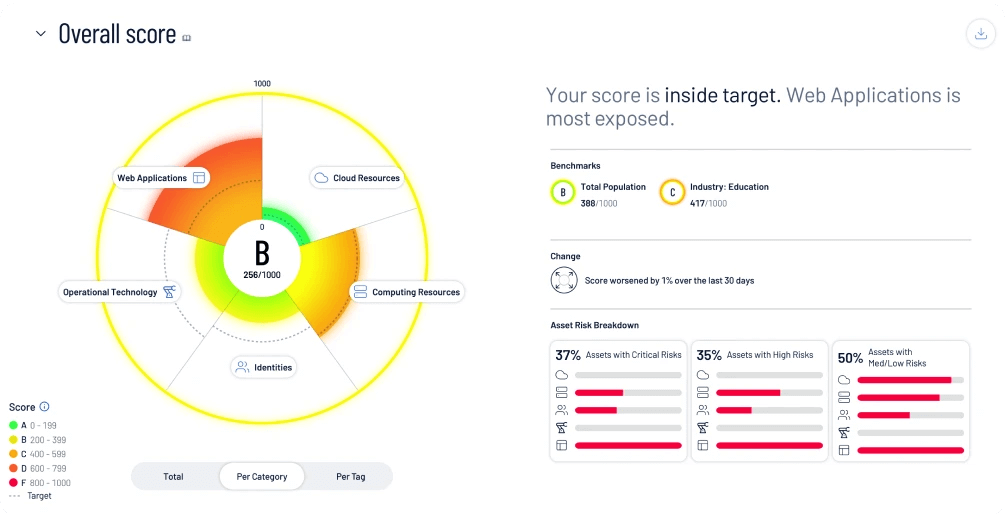Screen dimensions: 1005x514
Task: Click the robot arm icon in Operational Technology
Action: coord(169,292)
